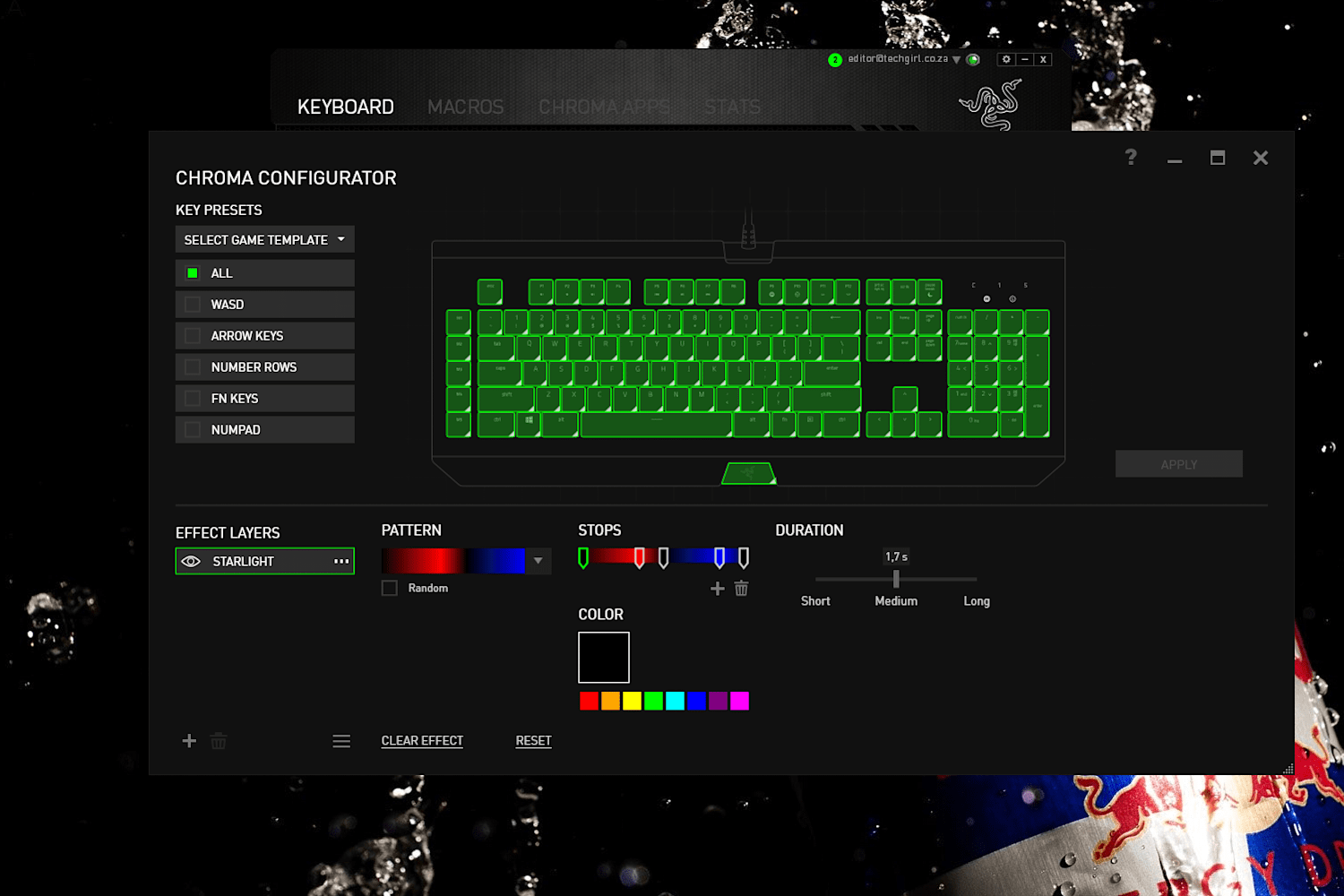The image size is (1344, 896).
Task: Delete the selected color stop (trash icon)
Action: pyautogui.click(x=741, y=589)
